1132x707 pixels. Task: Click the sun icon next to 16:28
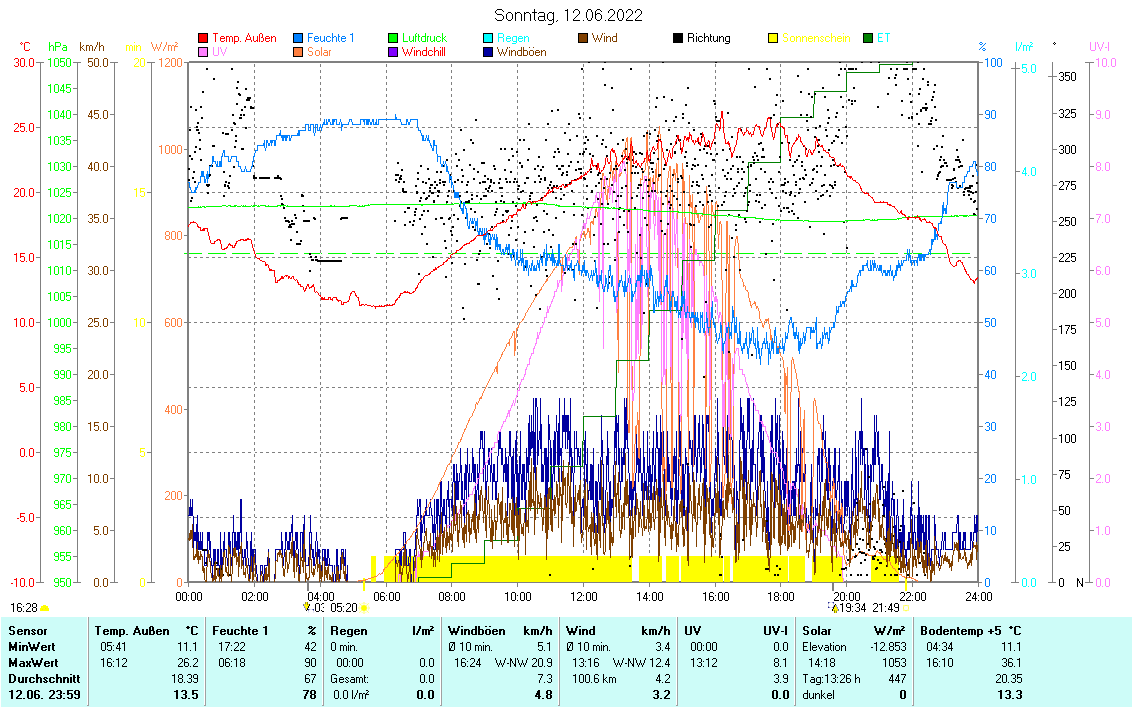point(45,608)
